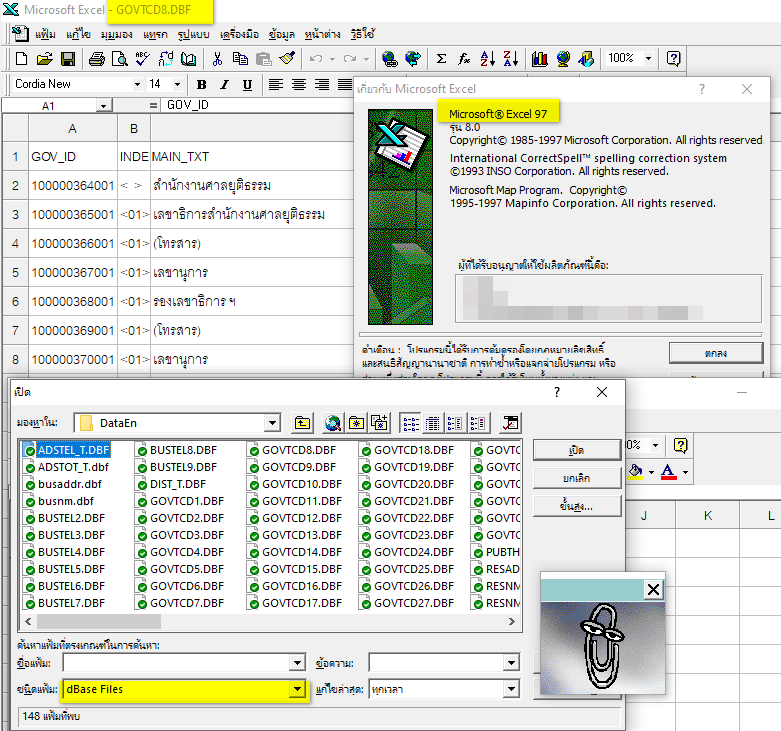781x731 pixels.
Task: Click the Save diskette icon
Action: click(68, 59)
